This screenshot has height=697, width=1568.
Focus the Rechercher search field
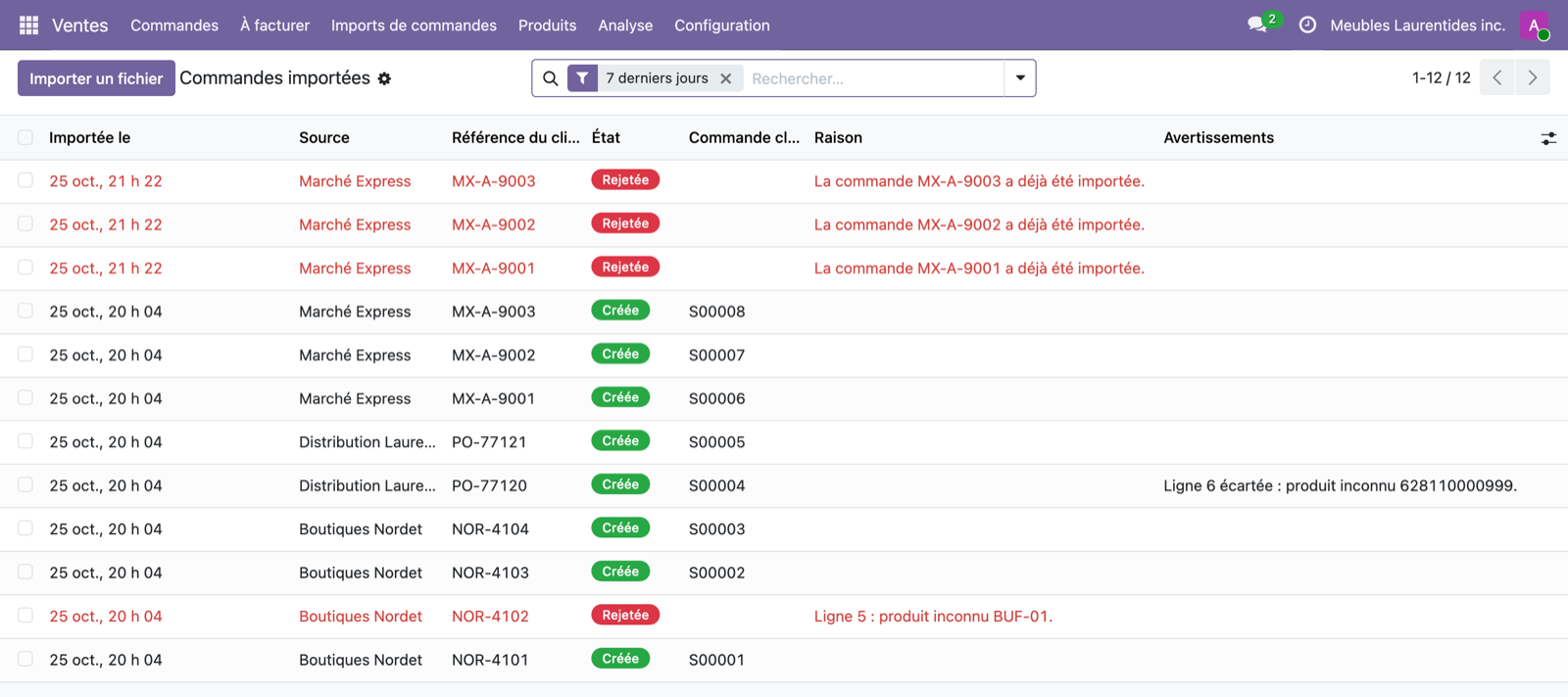872,78
